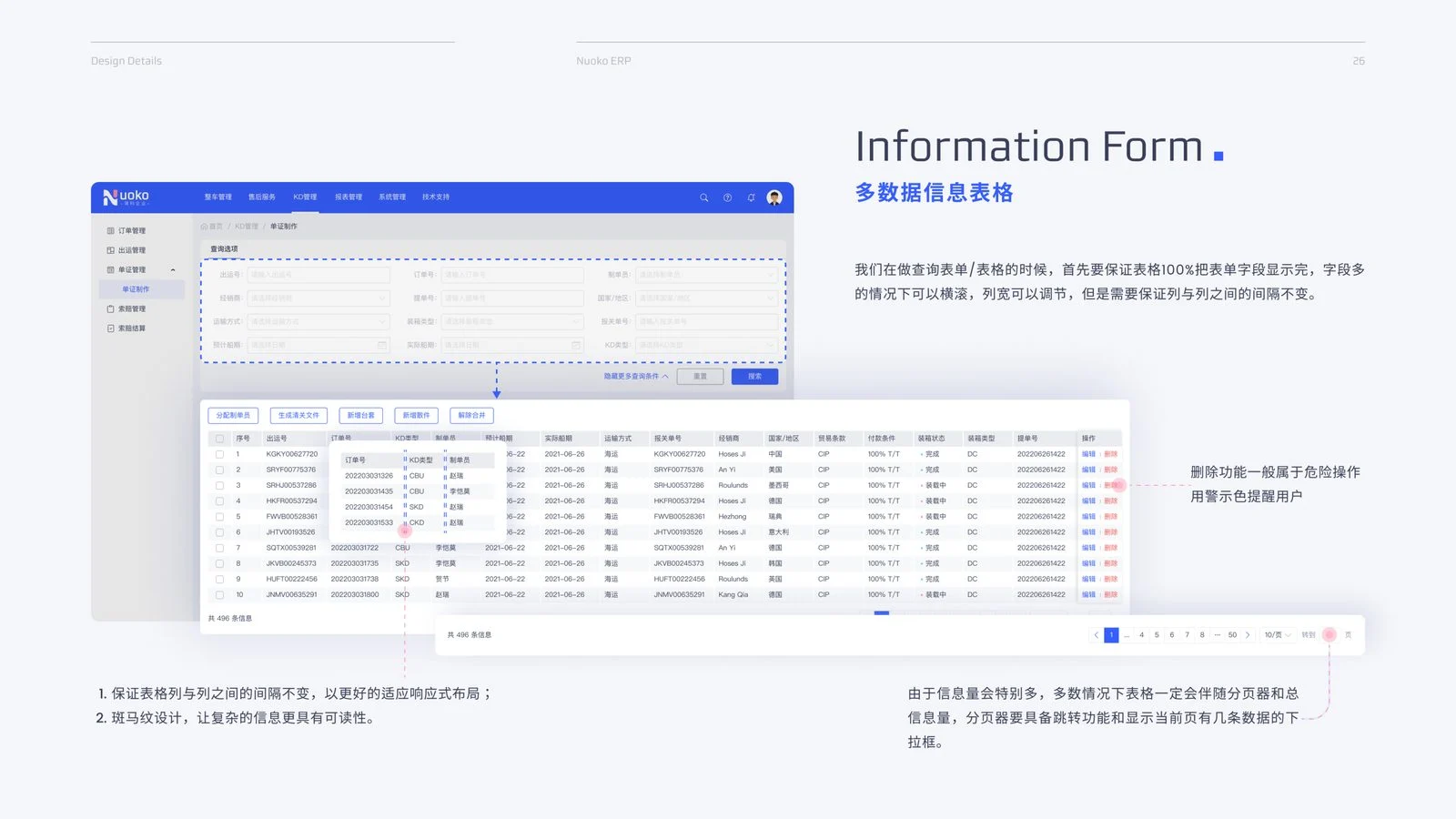The image size is (1456, 819).
Task: Click the 重置 button
Action: (700, 377)
